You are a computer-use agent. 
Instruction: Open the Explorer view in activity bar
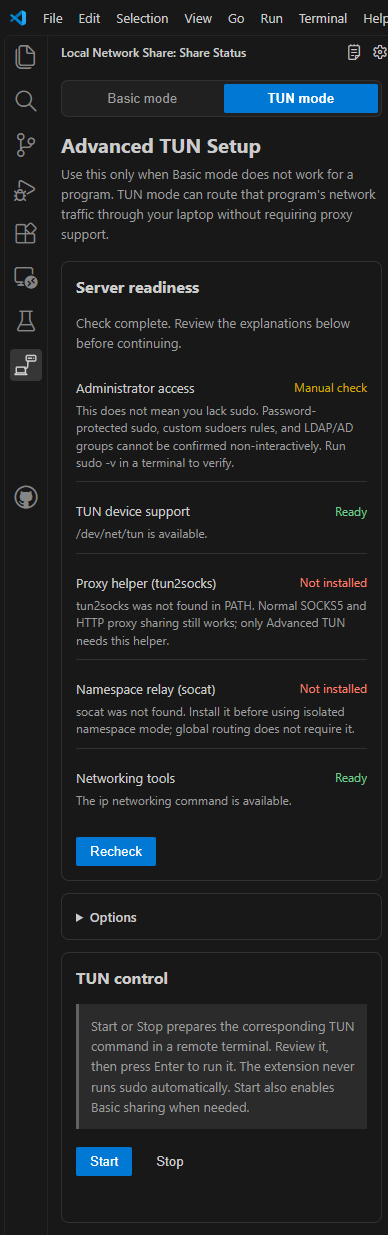[x=26, y=57]
